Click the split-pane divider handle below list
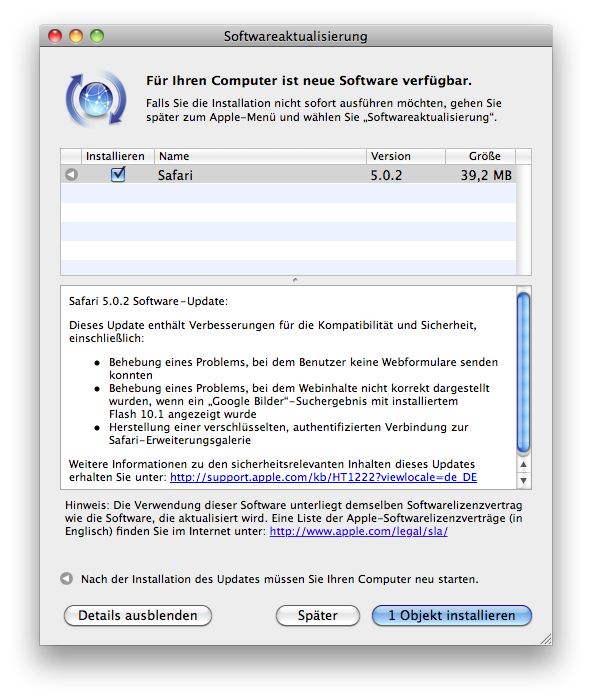Screen dimensions: 592x700 295,280
